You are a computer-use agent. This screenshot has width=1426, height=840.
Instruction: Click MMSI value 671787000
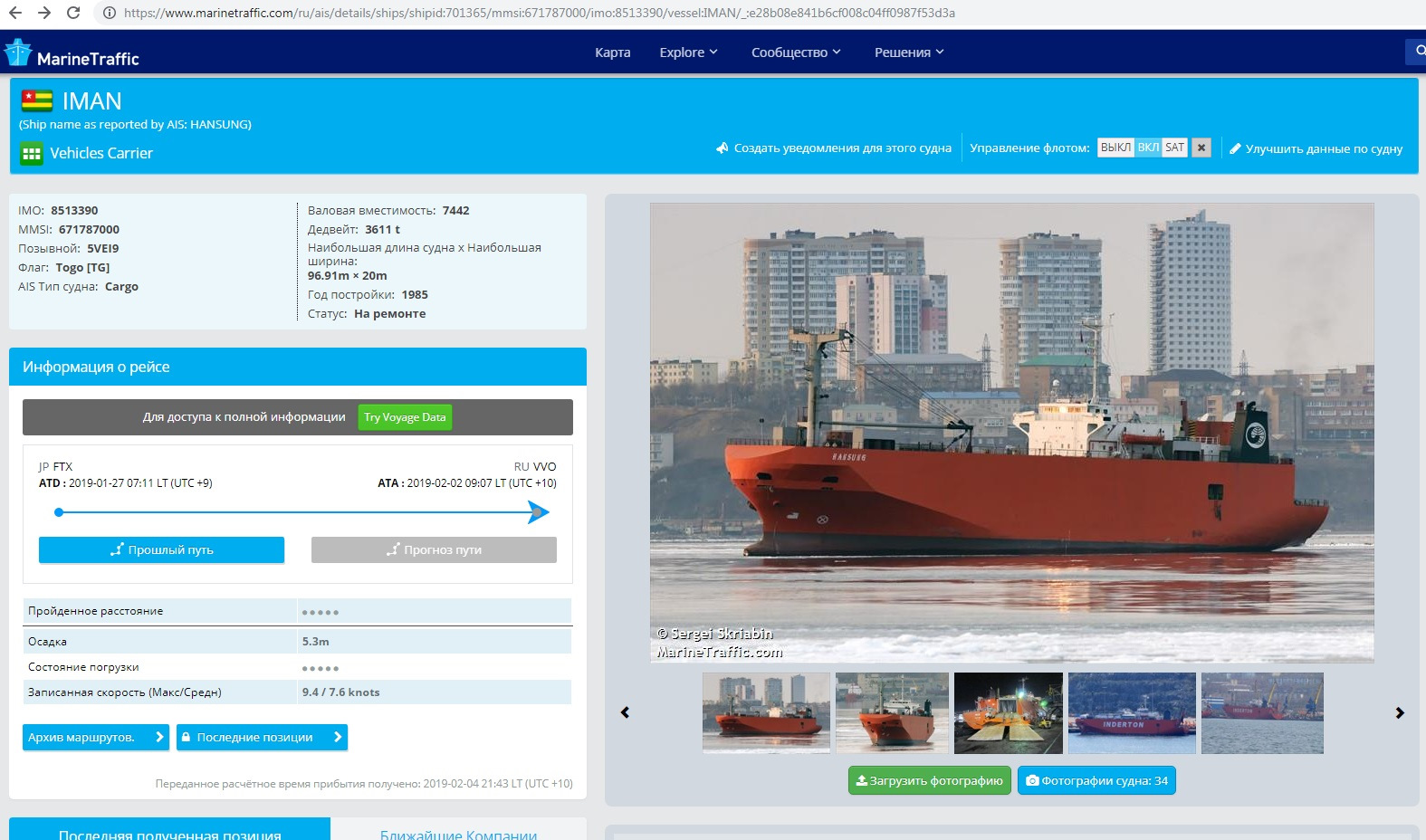(x=89, y=229)
